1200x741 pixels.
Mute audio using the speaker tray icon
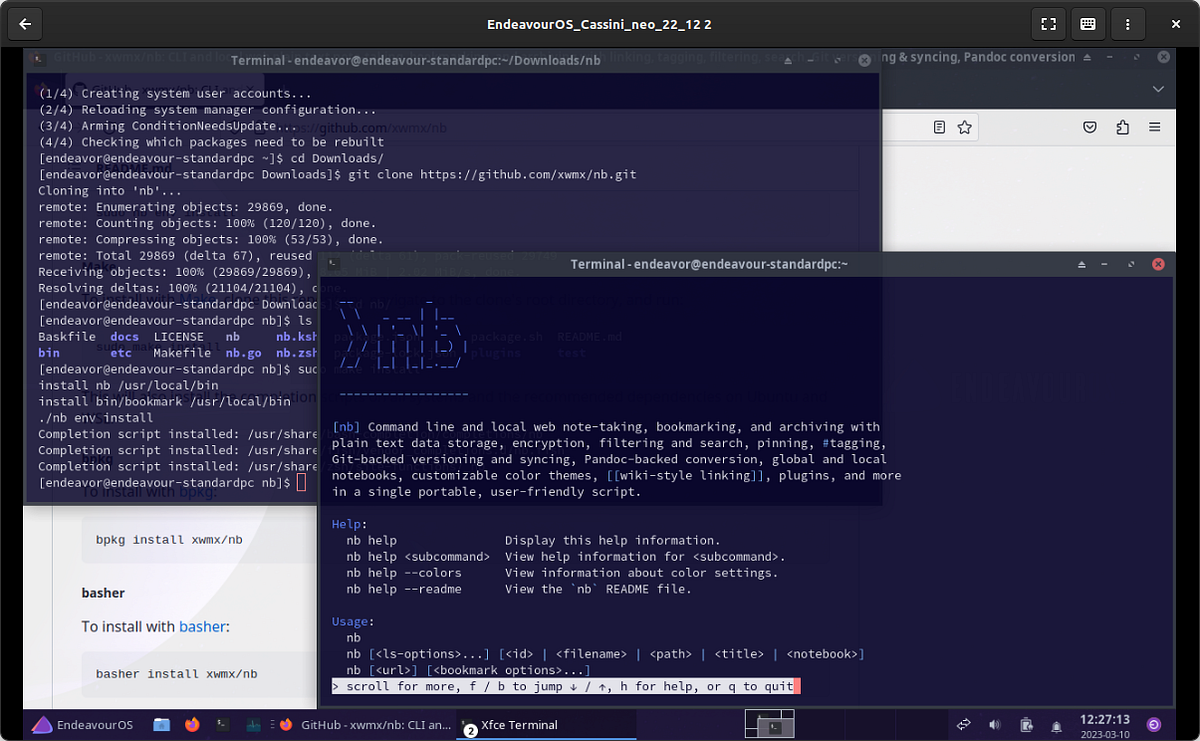(x=994, y=725)
